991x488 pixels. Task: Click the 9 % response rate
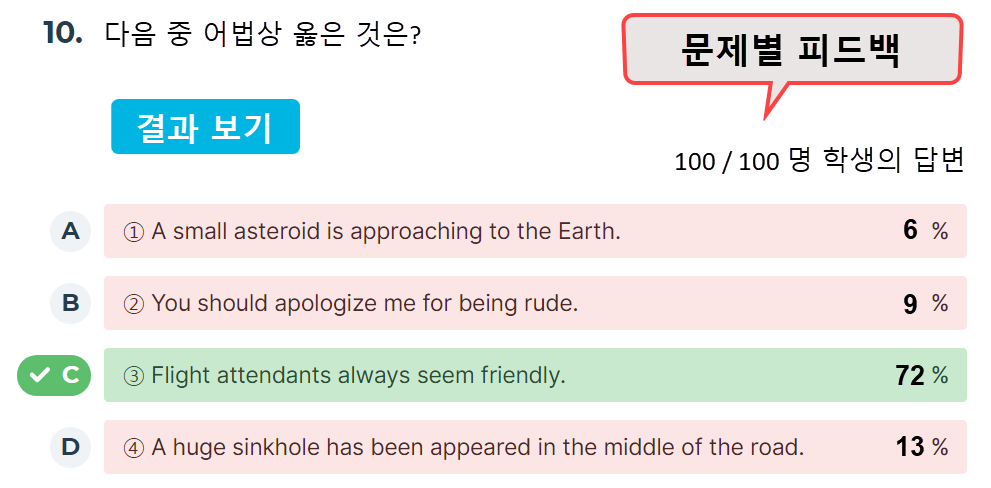tap(926, 304)
